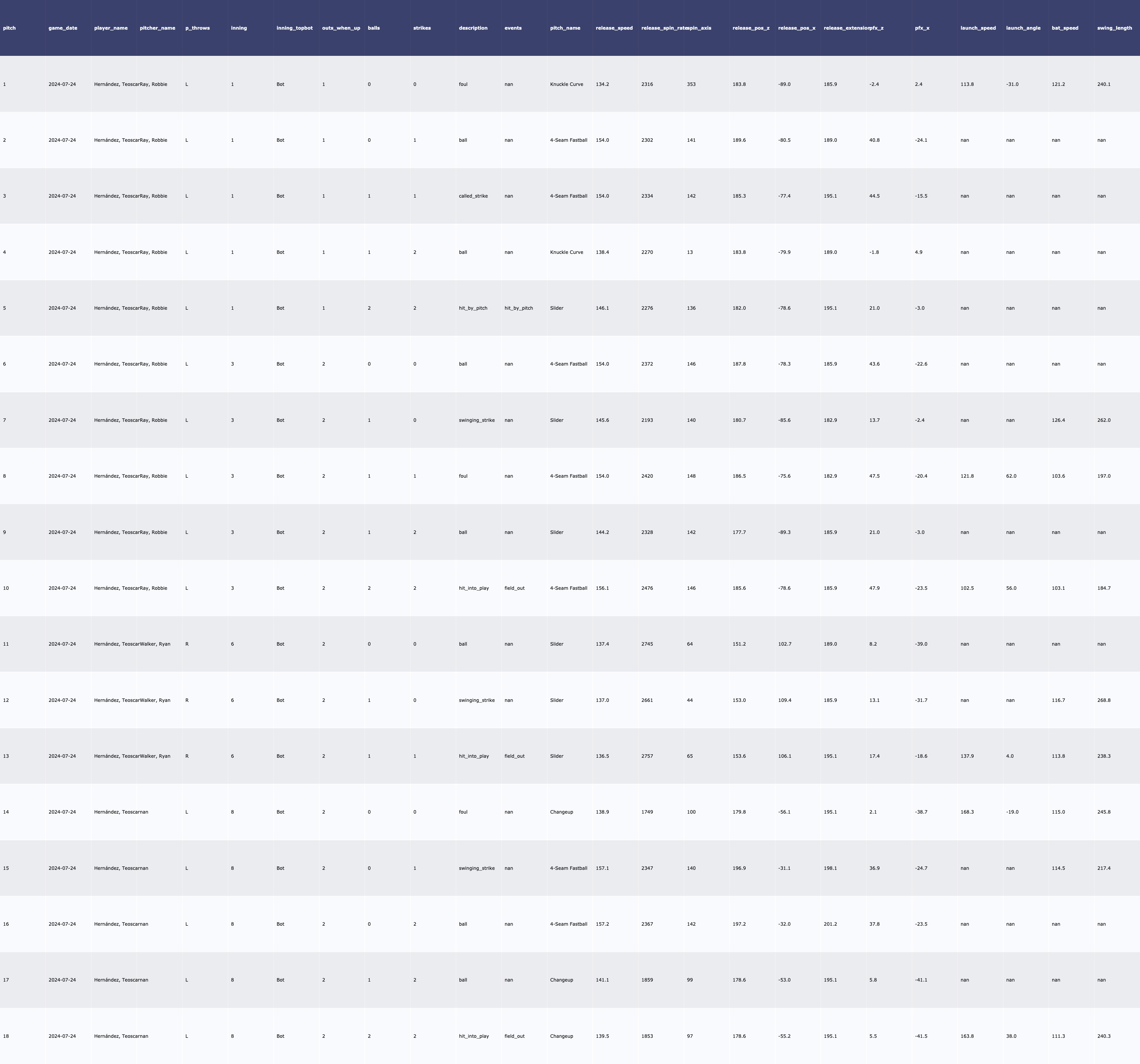Select the Changeup cell in row 14
This screenshot has width=1140, height=1064.
point(561,812)
